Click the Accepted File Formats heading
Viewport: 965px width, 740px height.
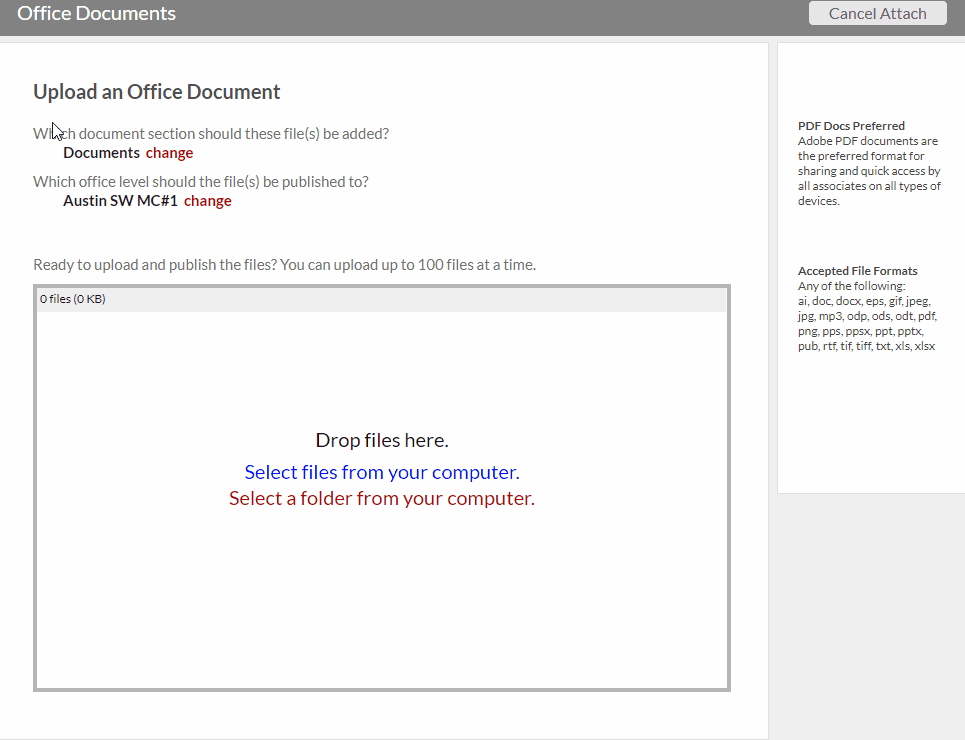point(857,271)
